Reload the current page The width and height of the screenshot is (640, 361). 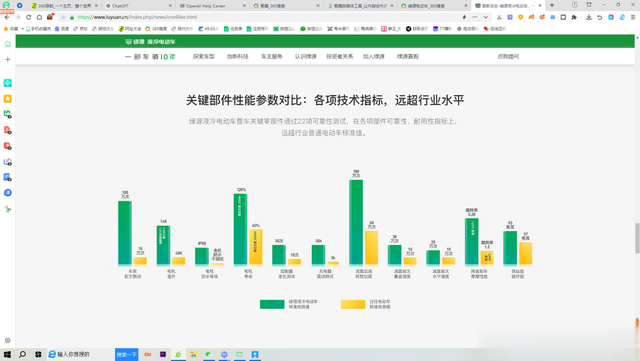[x=28, y=17]
